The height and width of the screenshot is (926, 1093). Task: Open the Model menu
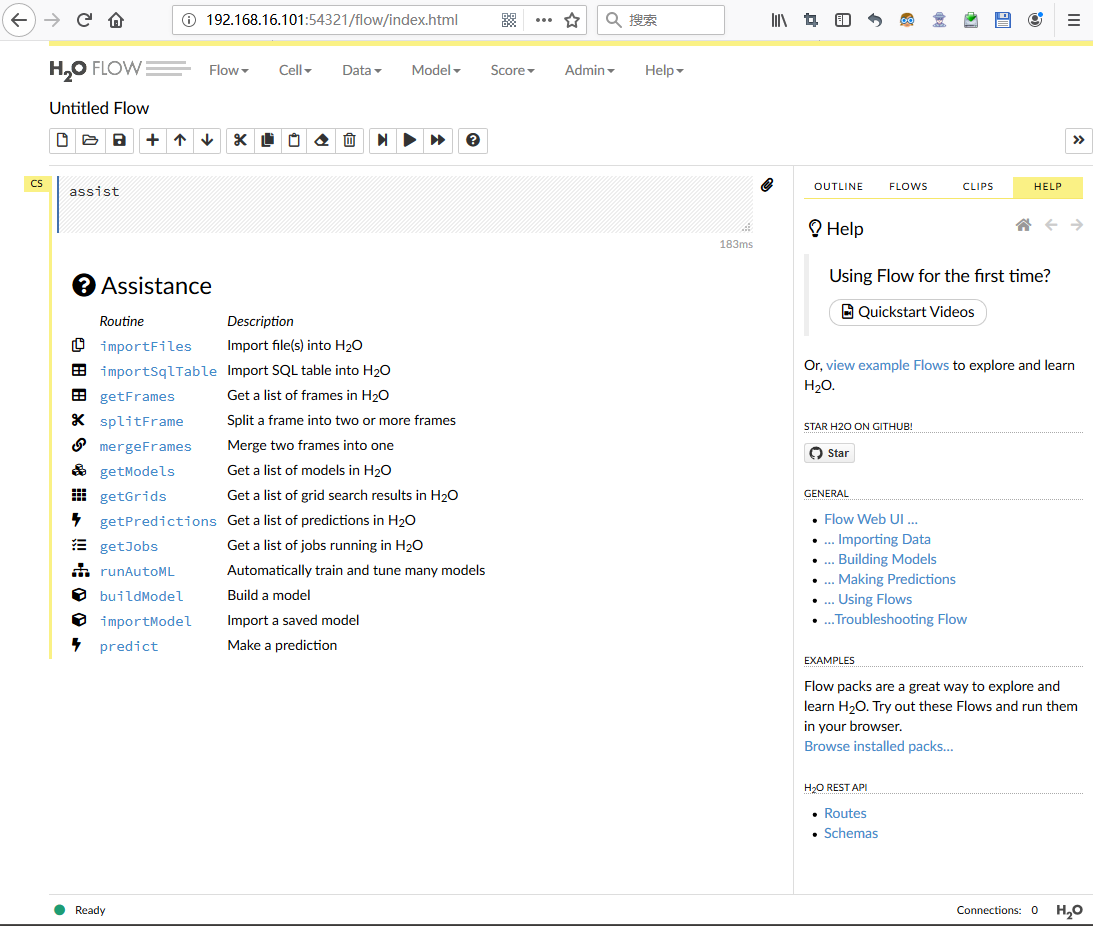pyautogui.click(x=436, y=70)
